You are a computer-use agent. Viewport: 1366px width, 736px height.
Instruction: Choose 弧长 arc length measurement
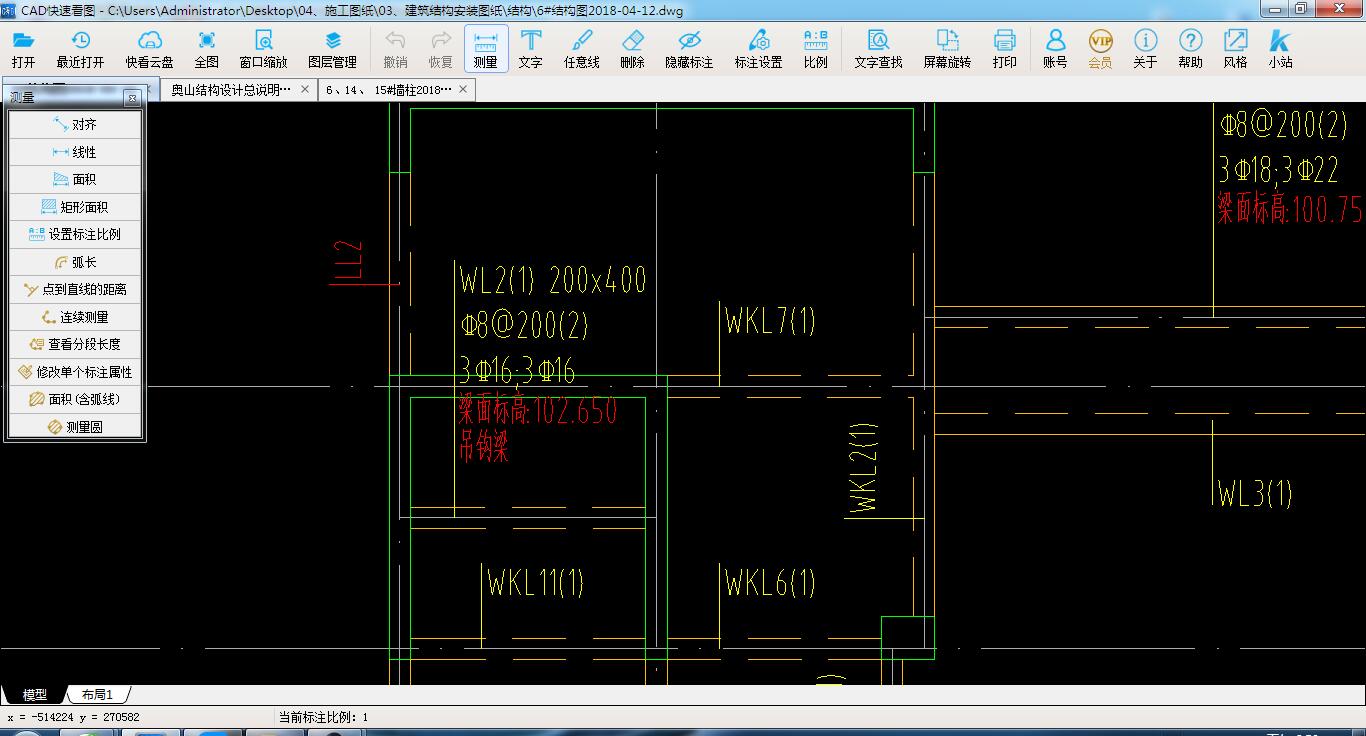click(75, 262)
